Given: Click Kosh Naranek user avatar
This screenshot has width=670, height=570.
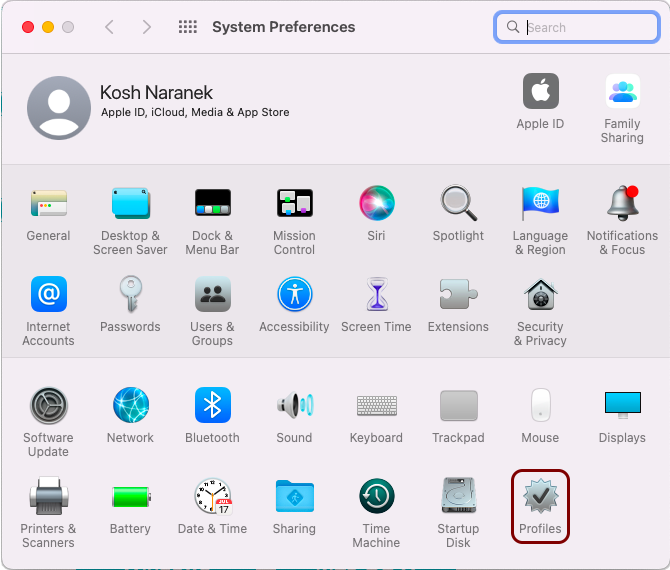Looking at the screenshot, I should (x=59, y=107).
